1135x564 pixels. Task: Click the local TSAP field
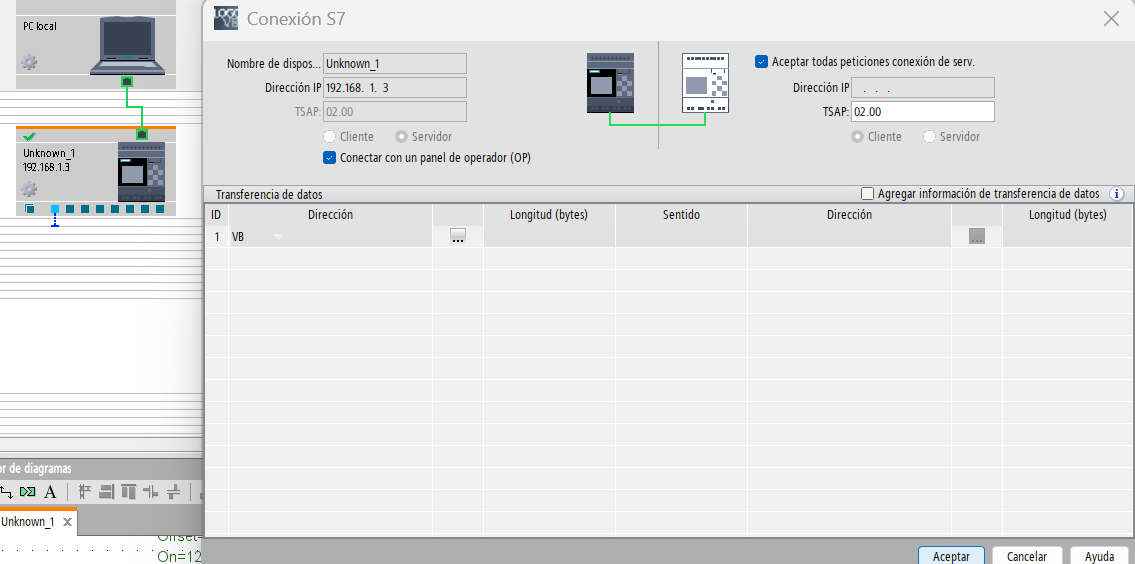(x=394, y=111)
